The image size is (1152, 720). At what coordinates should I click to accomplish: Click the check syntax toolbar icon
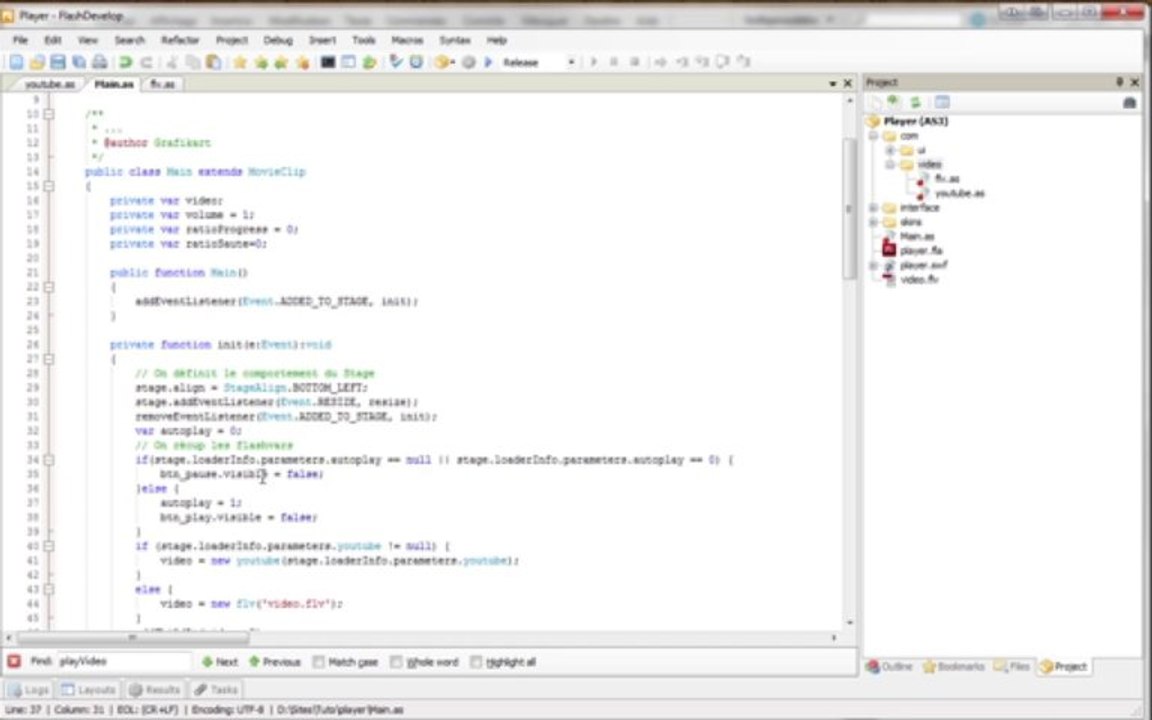[x=395, y=62]
